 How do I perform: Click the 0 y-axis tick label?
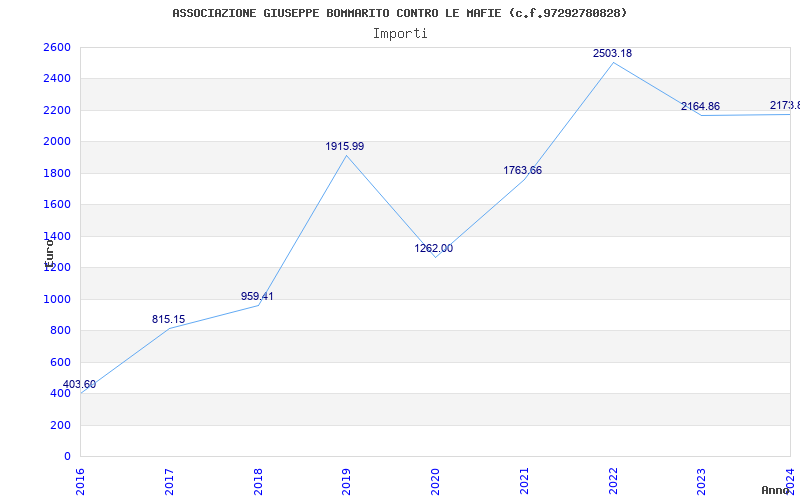click(67, 456)
